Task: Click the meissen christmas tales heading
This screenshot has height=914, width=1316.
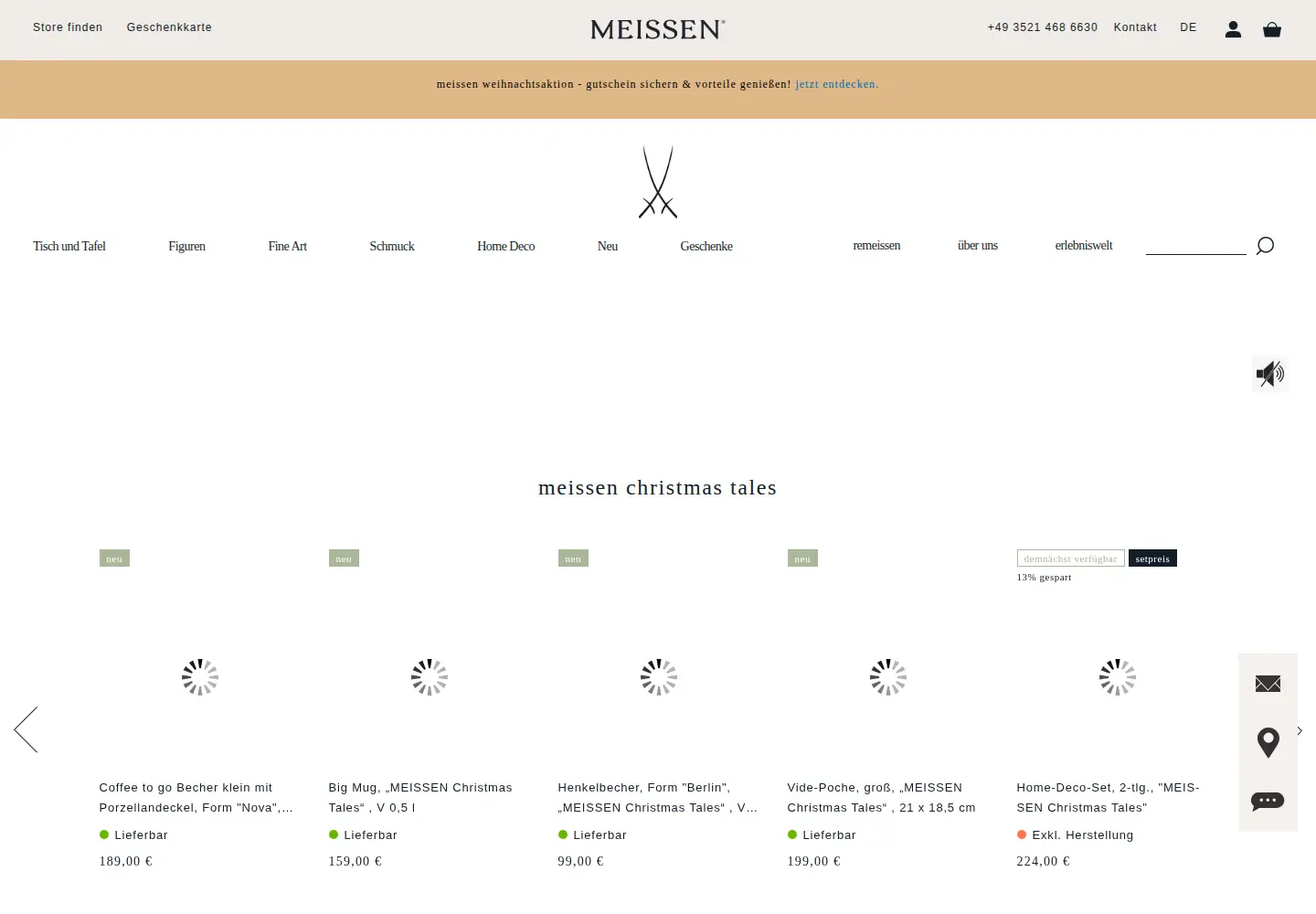Action: click(x=658, y=488)
